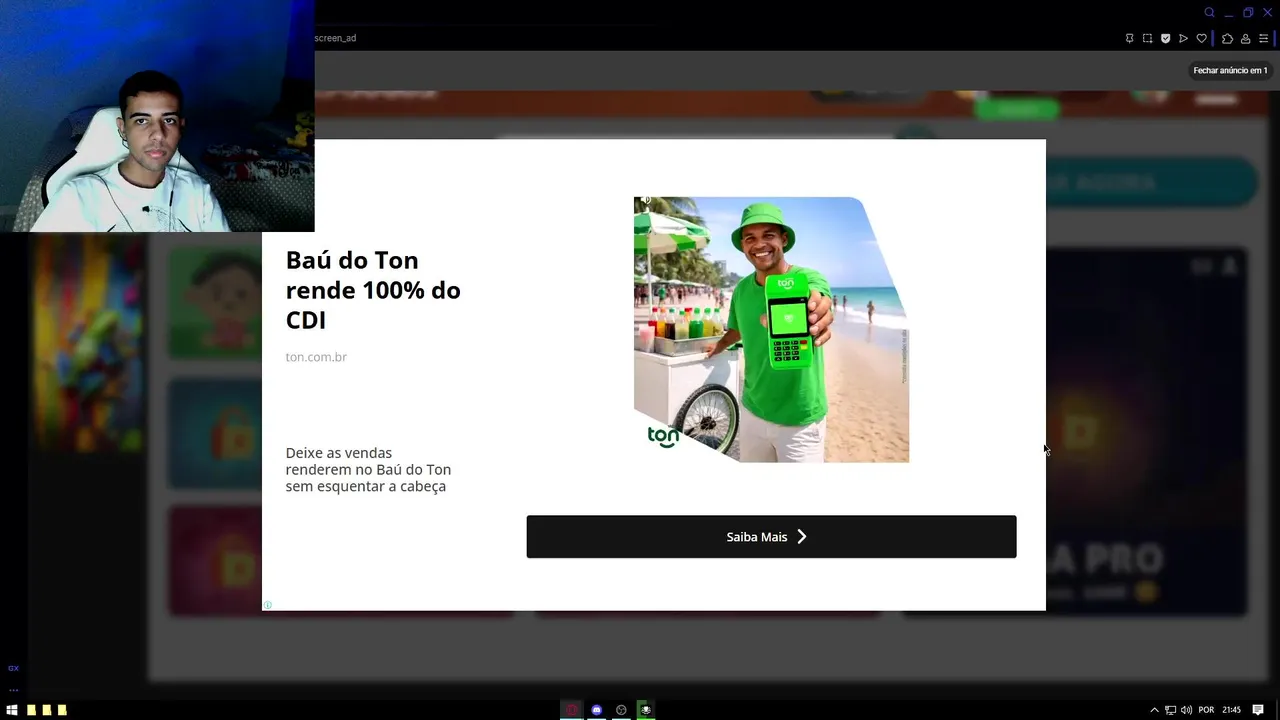This screenshot has width=1280, height=720.
Task: Click the first yellow pinned taskbar folder
Action: click(x=31, y=710)
